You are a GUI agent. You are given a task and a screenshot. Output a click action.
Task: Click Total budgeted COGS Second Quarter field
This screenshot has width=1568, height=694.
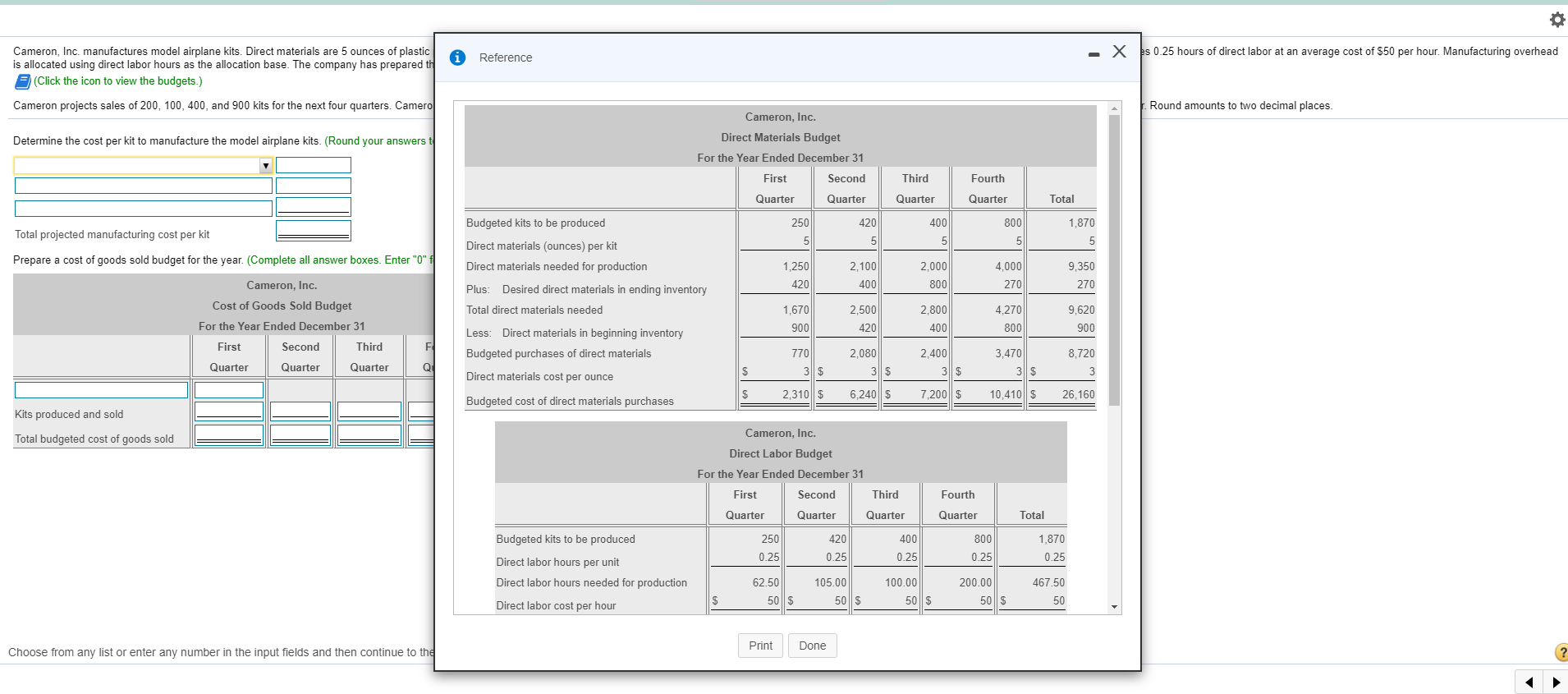point(300,434)
